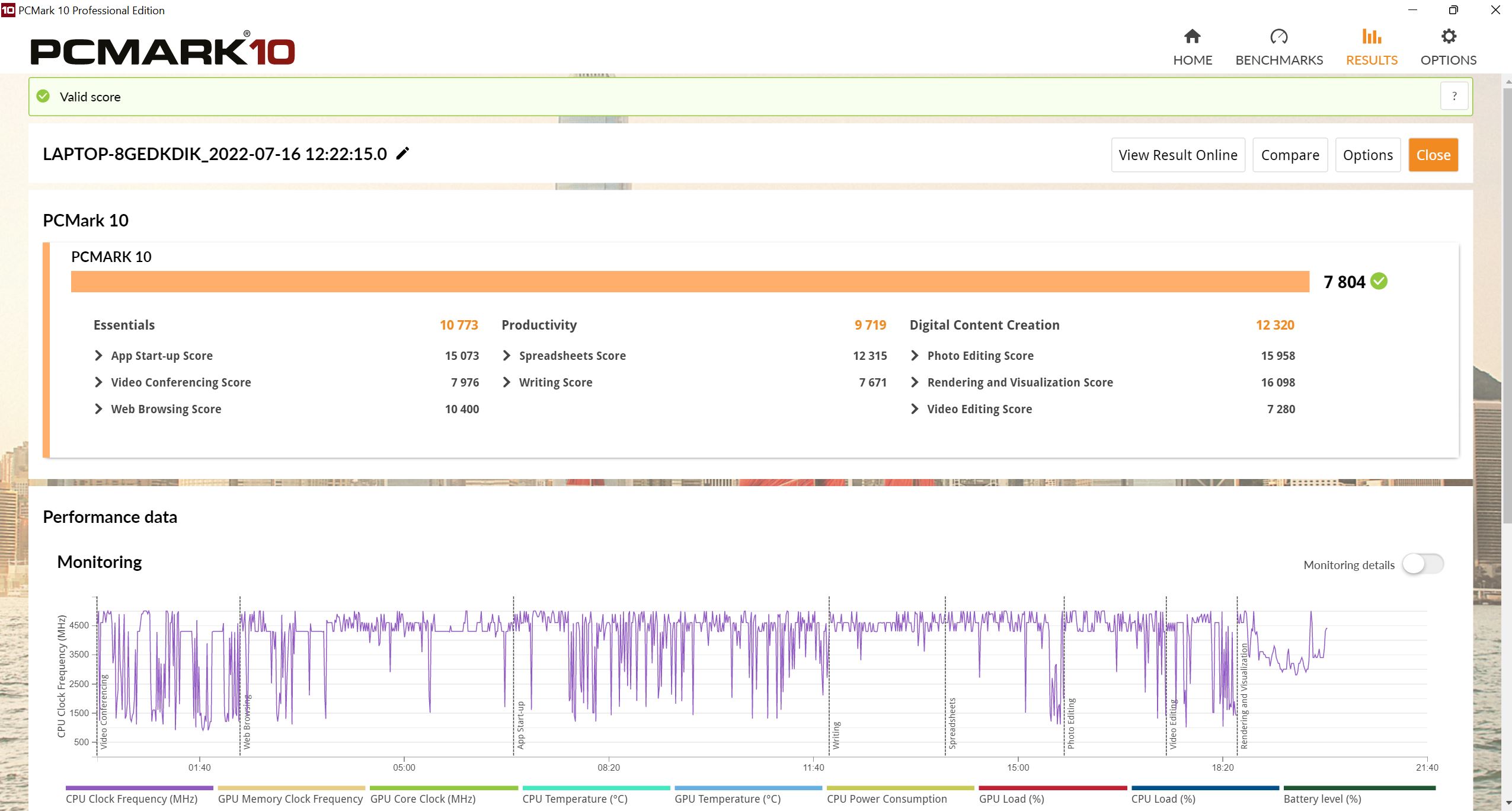Image resolution: width=1512 pixels, height=811 pixels.
Task: Select GPU Core Clock legend swatch
Action: tap(443, 788)
